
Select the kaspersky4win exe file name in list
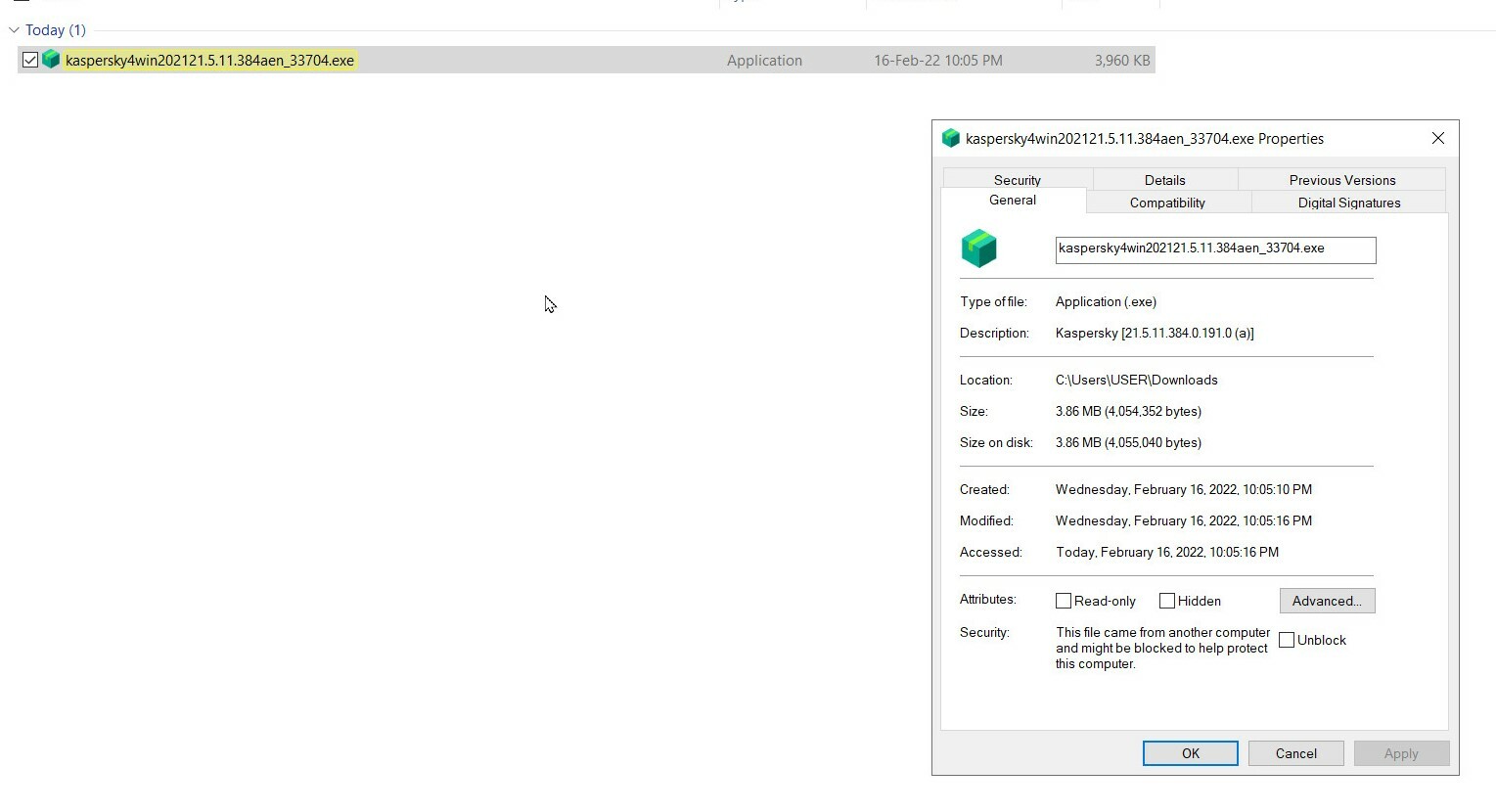point(209,61)
